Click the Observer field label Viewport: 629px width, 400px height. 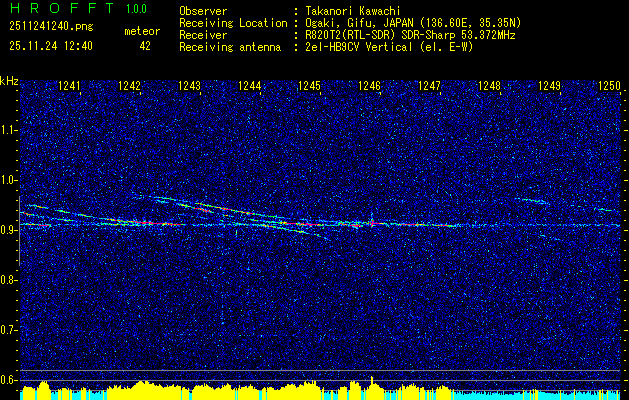(x=203, y=11)
